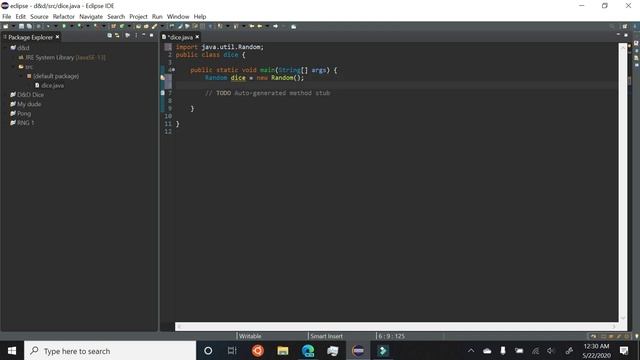Viewport: 640px width, 360px height.
Task: Select the Package Explorer tab
Action: point(30,37)
